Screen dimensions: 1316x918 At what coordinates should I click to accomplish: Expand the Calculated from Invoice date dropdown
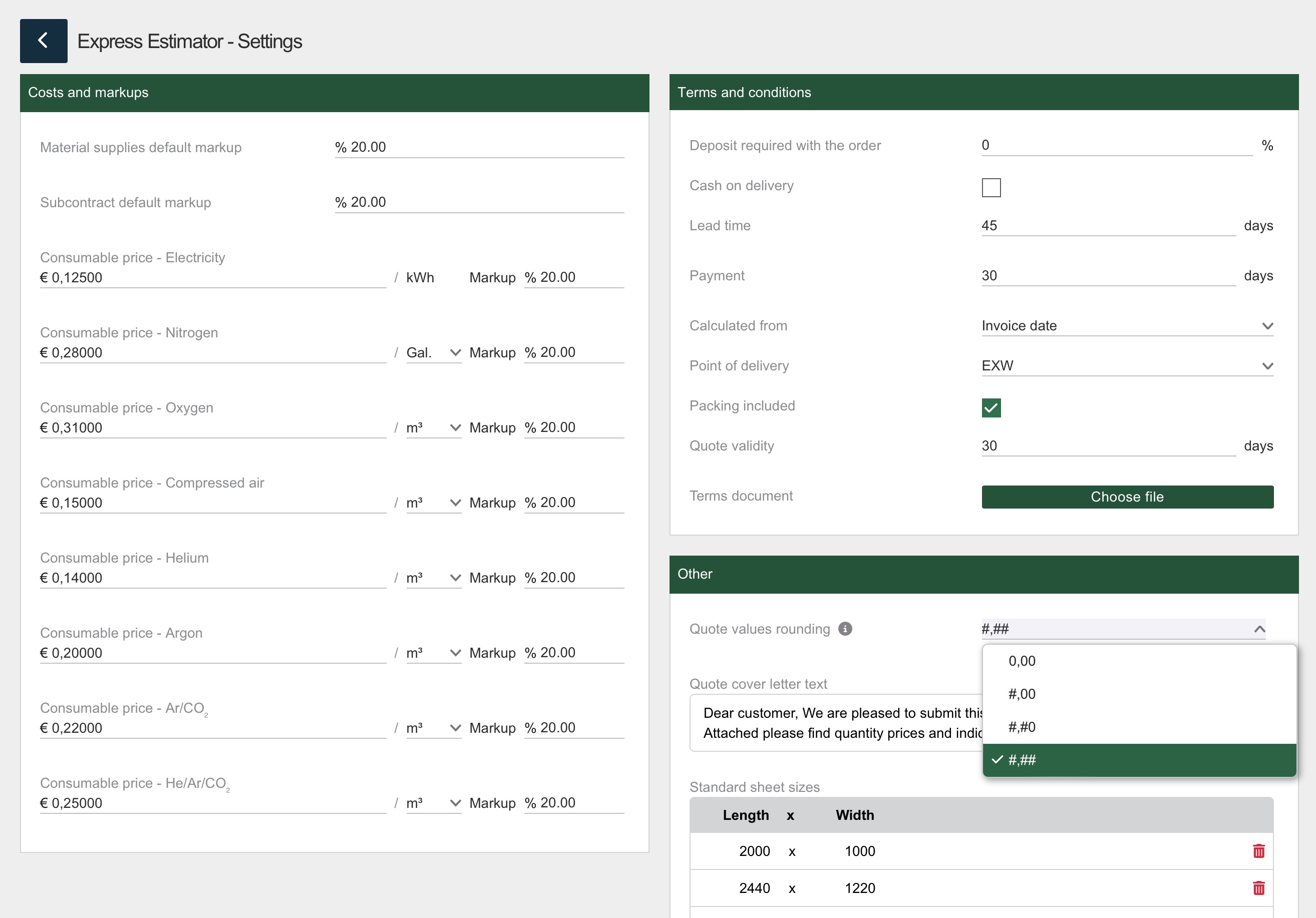click(x=1126, y=325)
